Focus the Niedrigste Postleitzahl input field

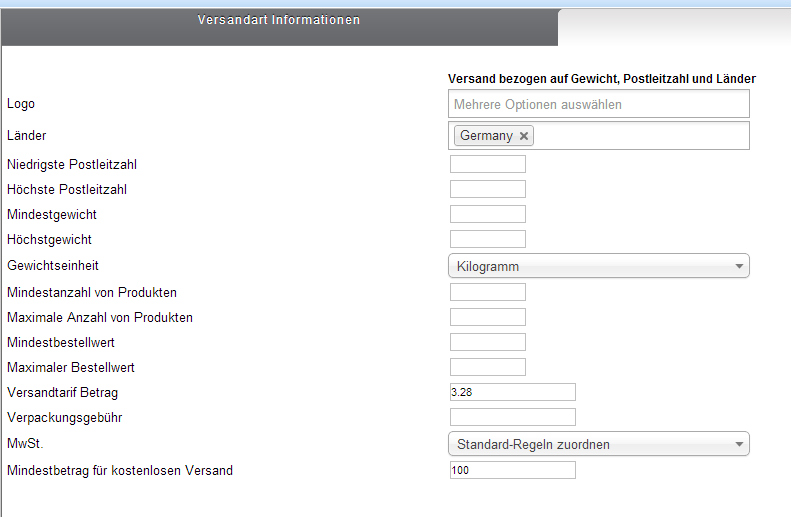[487, 164]
